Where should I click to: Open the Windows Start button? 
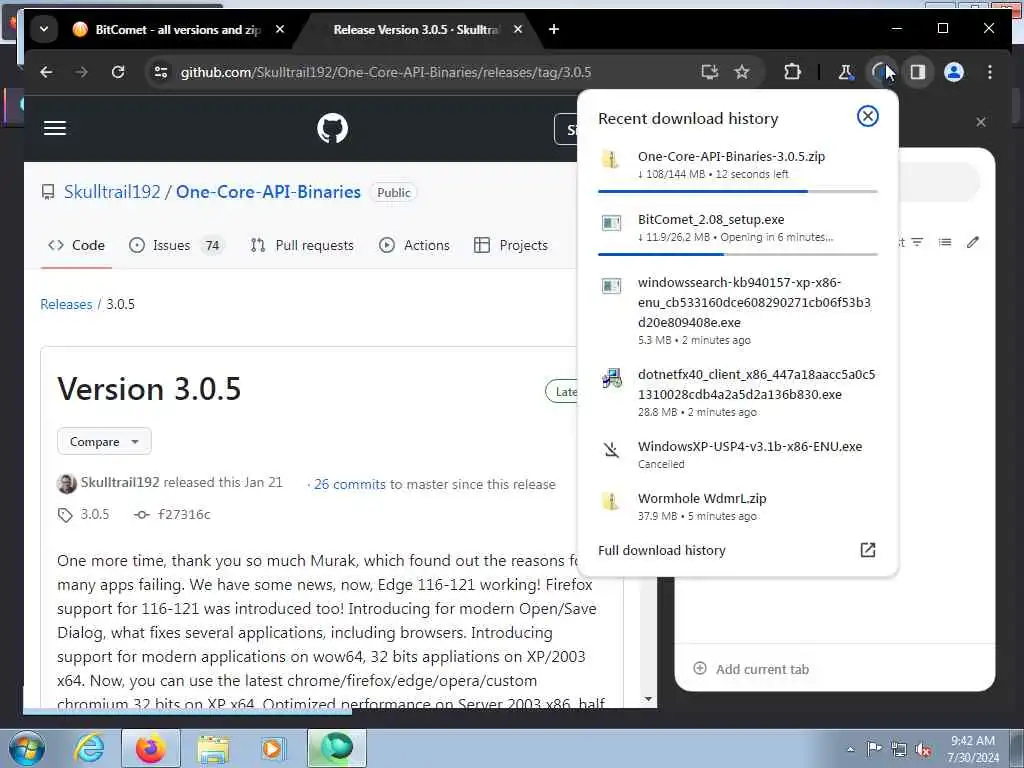point(26,748)
